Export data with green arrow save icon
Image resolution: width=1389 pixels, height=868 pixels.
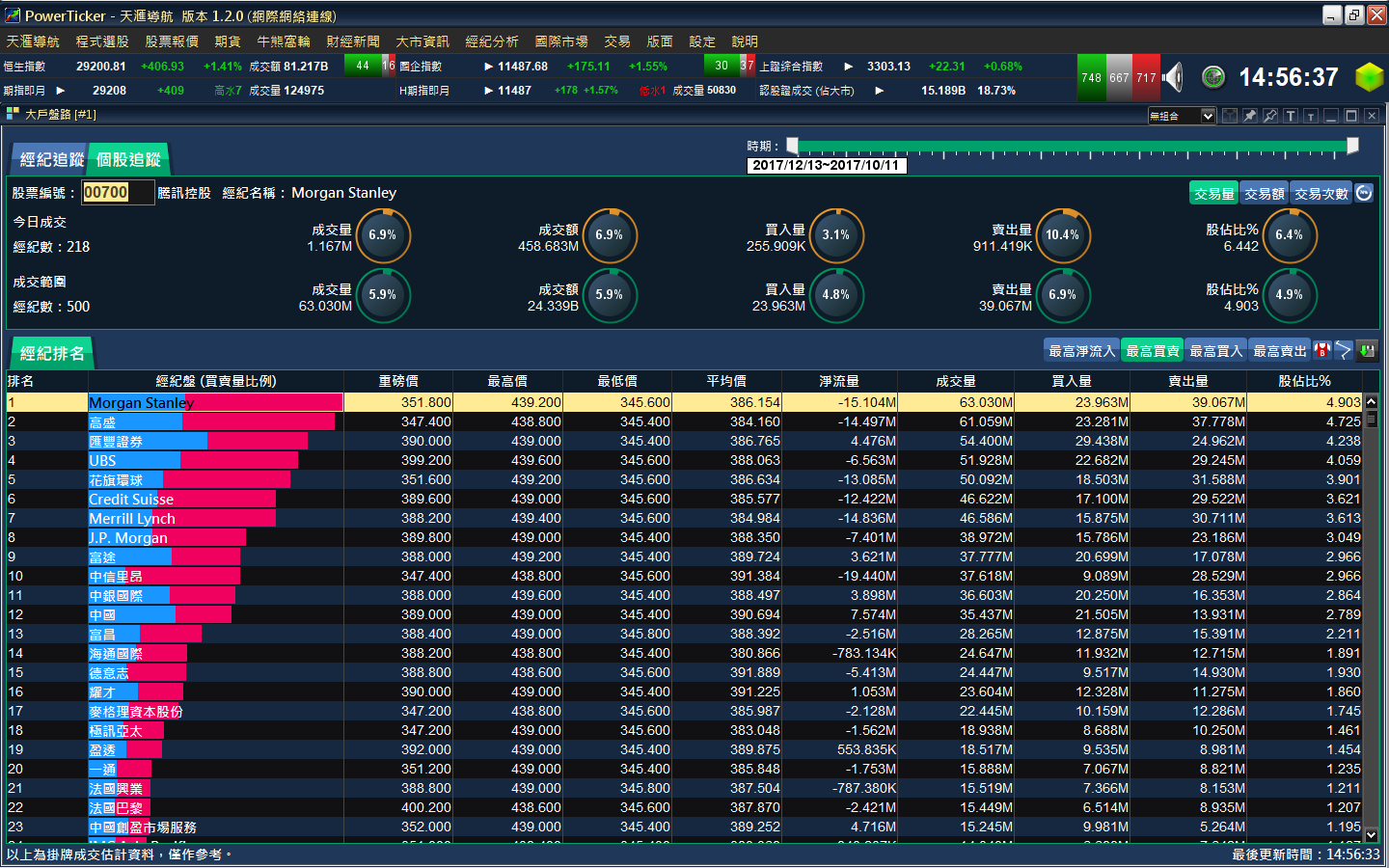point(1366,351)
